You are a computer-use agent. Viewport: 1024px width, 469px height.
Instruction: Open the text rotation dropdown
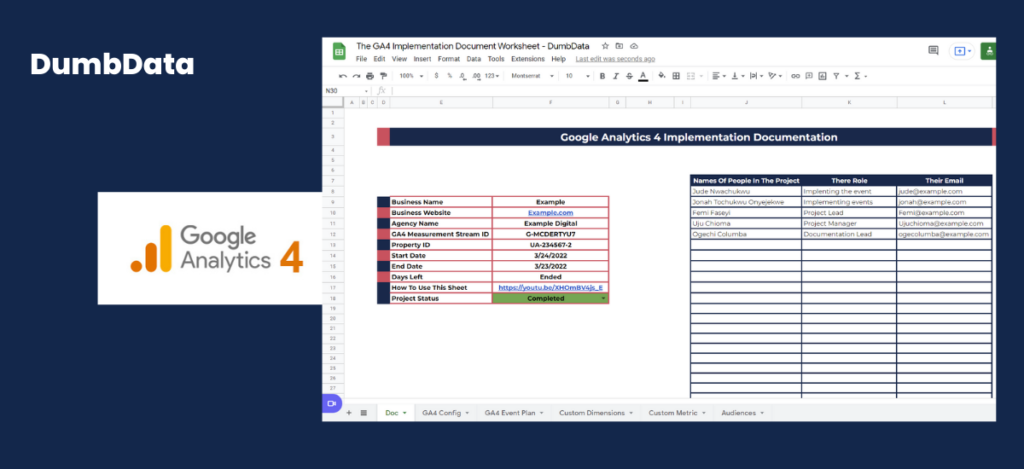pos(775,76)
